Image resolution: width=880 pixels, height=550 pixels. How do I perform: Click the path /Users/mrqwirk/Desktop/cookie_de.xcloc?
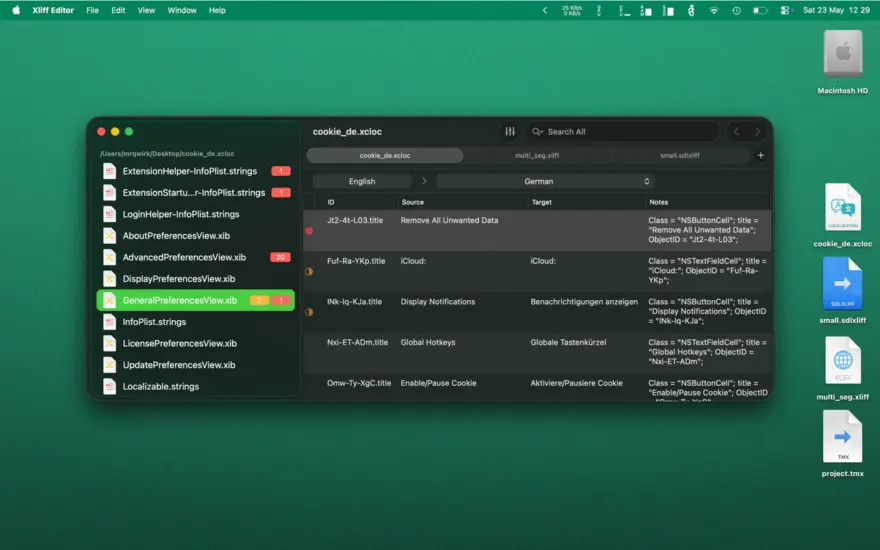click(167, 153)
